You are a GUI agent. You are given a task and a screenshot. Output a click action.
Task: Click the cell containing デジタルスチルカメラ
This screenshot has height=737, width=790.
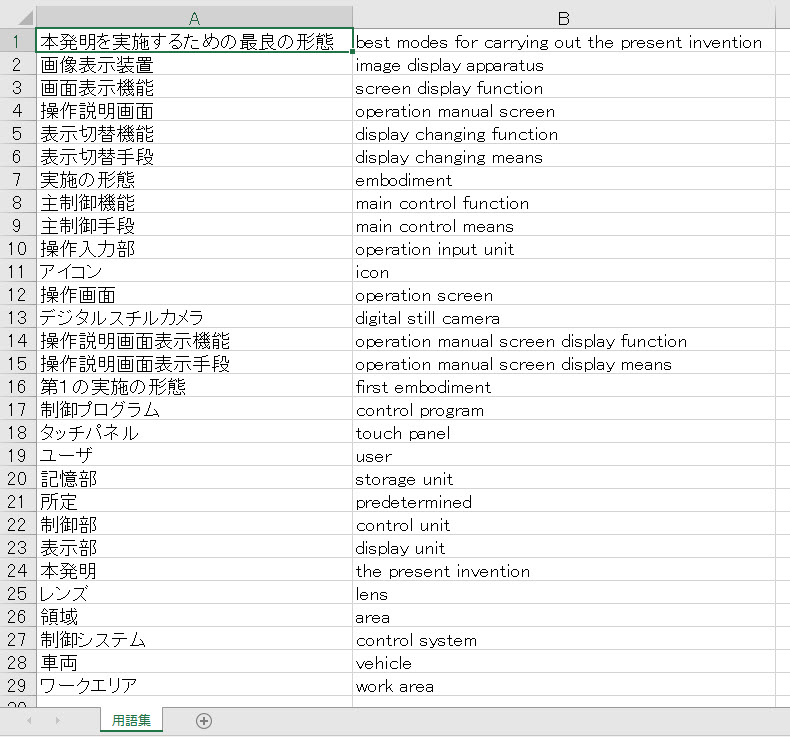(194, 318)
